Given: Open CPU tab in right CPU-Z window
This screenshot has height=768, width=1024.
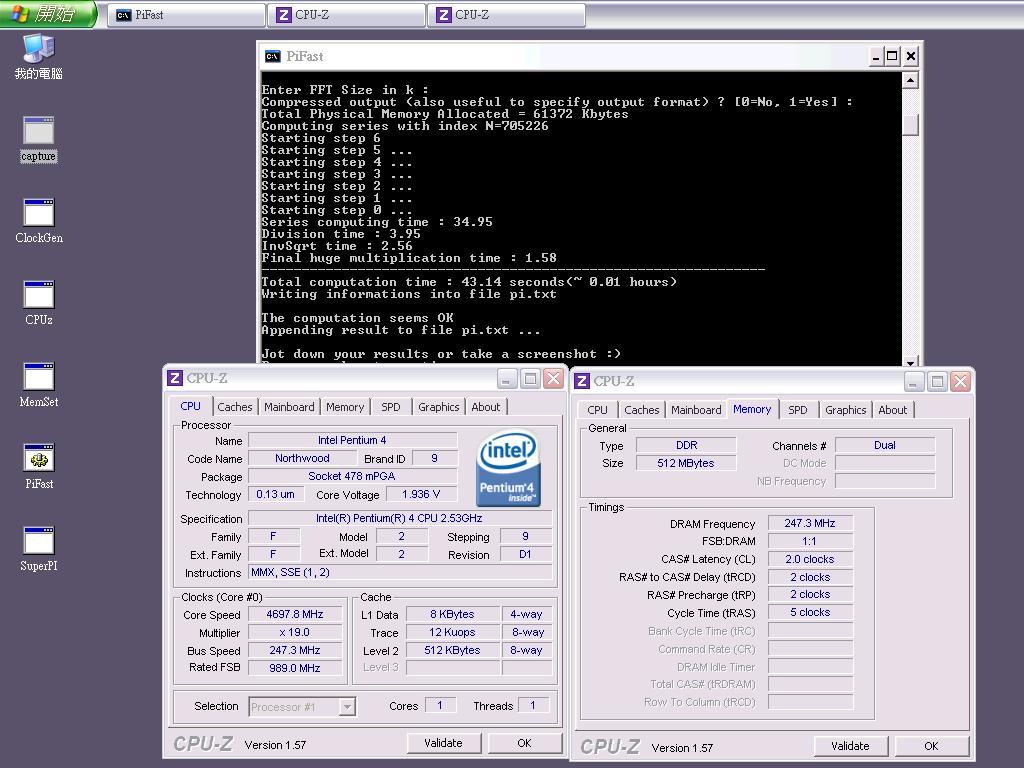Looking at the screenshot, I should (x=597, y=409).
